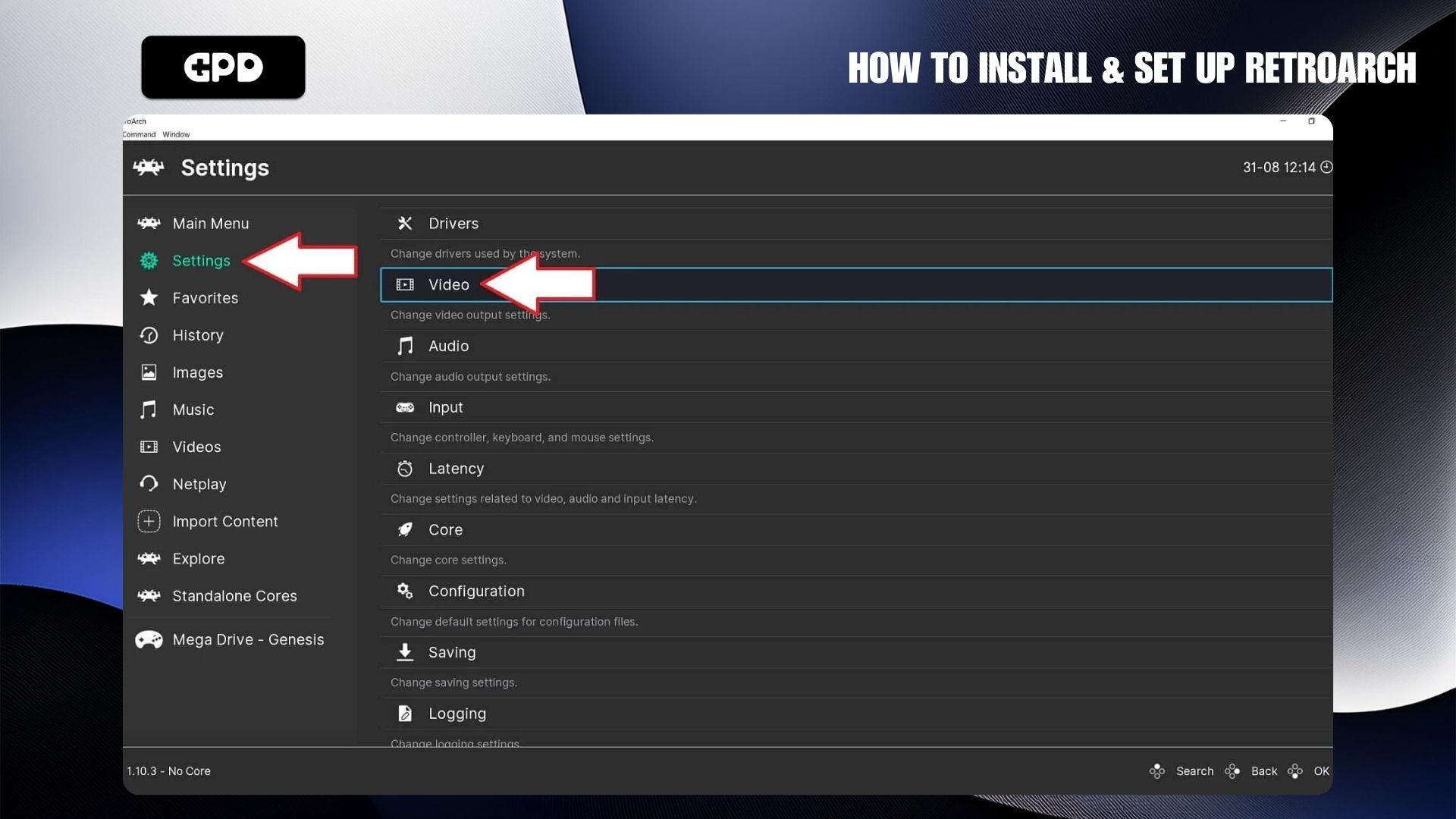Open Mega Drive - Genesis playlist
The image size is (1456, 819).
(x=247, y=639)
